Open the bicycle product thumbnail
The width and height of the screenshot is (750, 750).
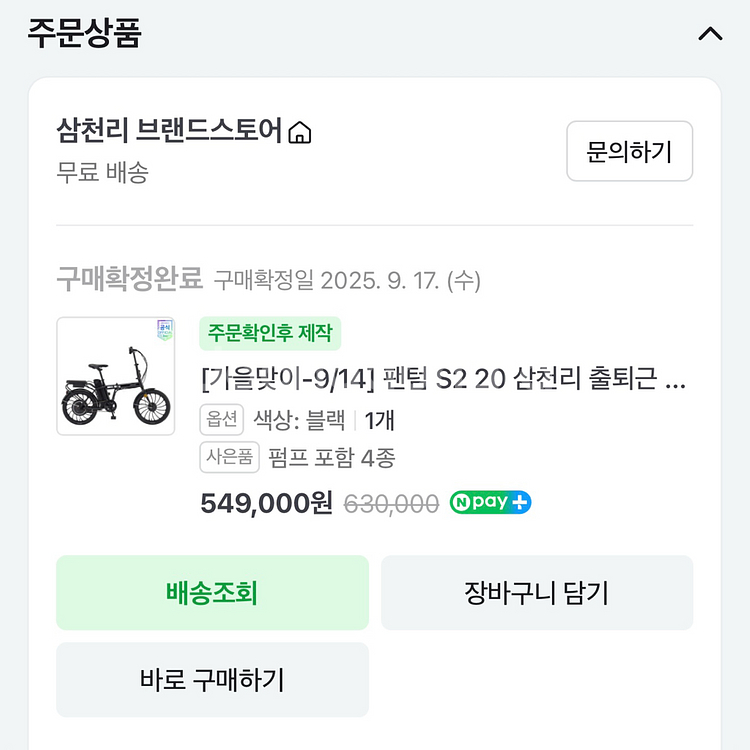[115, 376]
